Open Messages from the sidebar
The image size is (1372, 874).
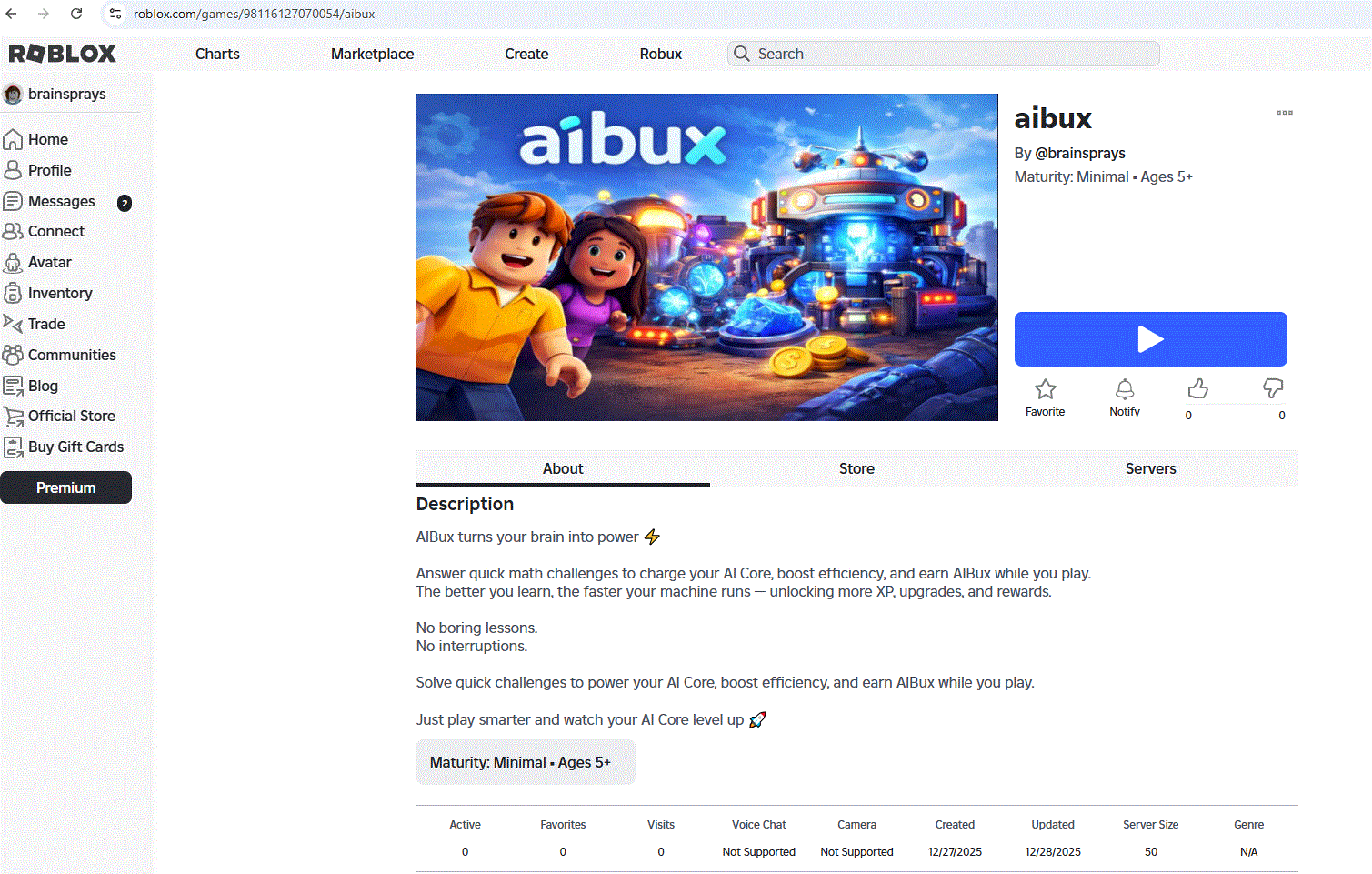61,201
